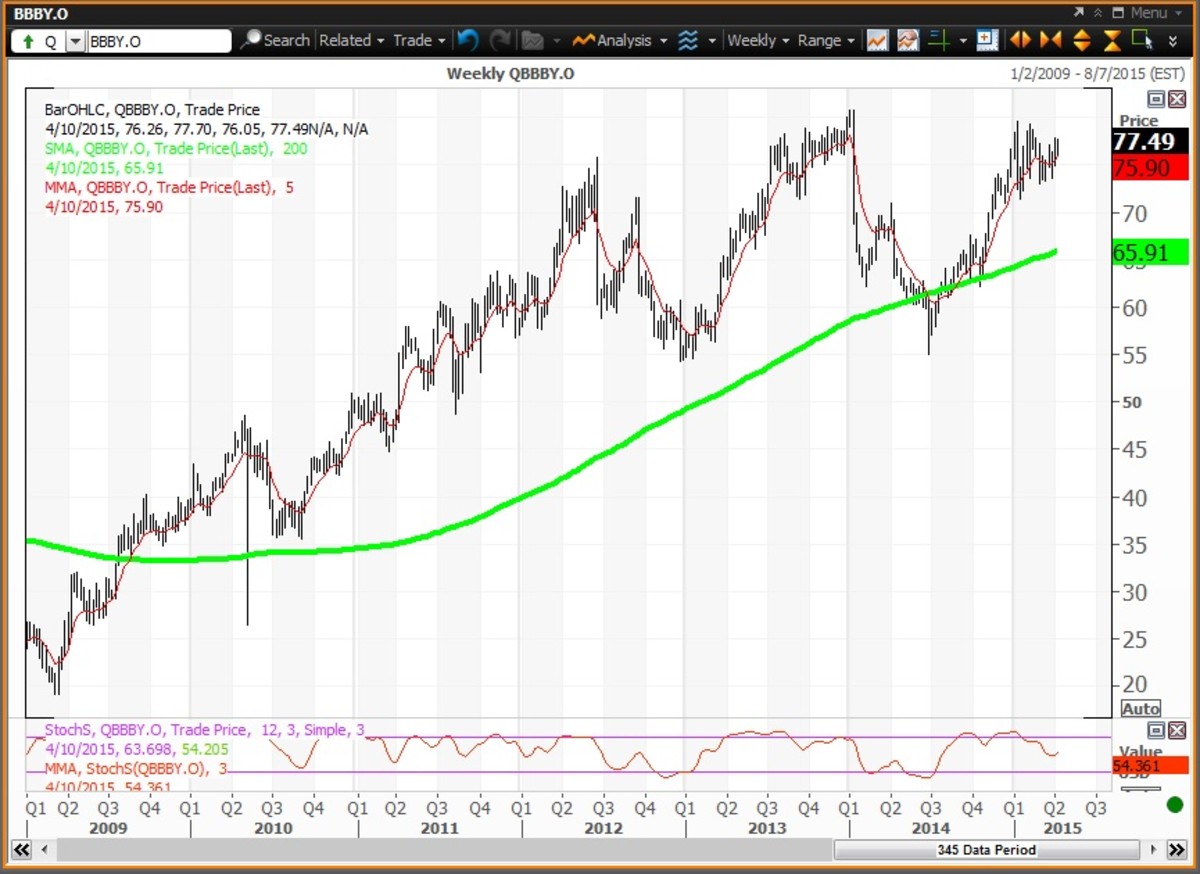Click the horizontal expand arrows icon
1200x874 pixels.
point(1019,41)
